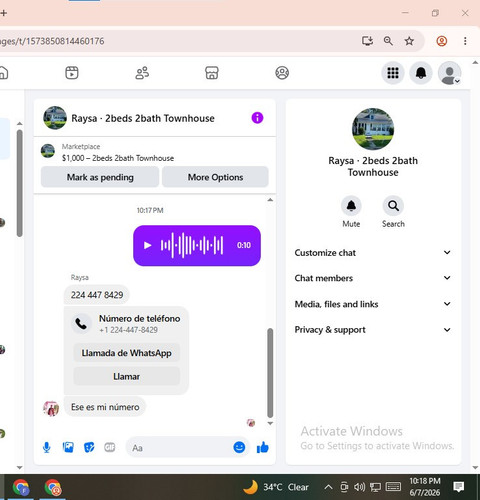
Task: Click the large townhouse profile picture
Action: (x=373, y=129)
